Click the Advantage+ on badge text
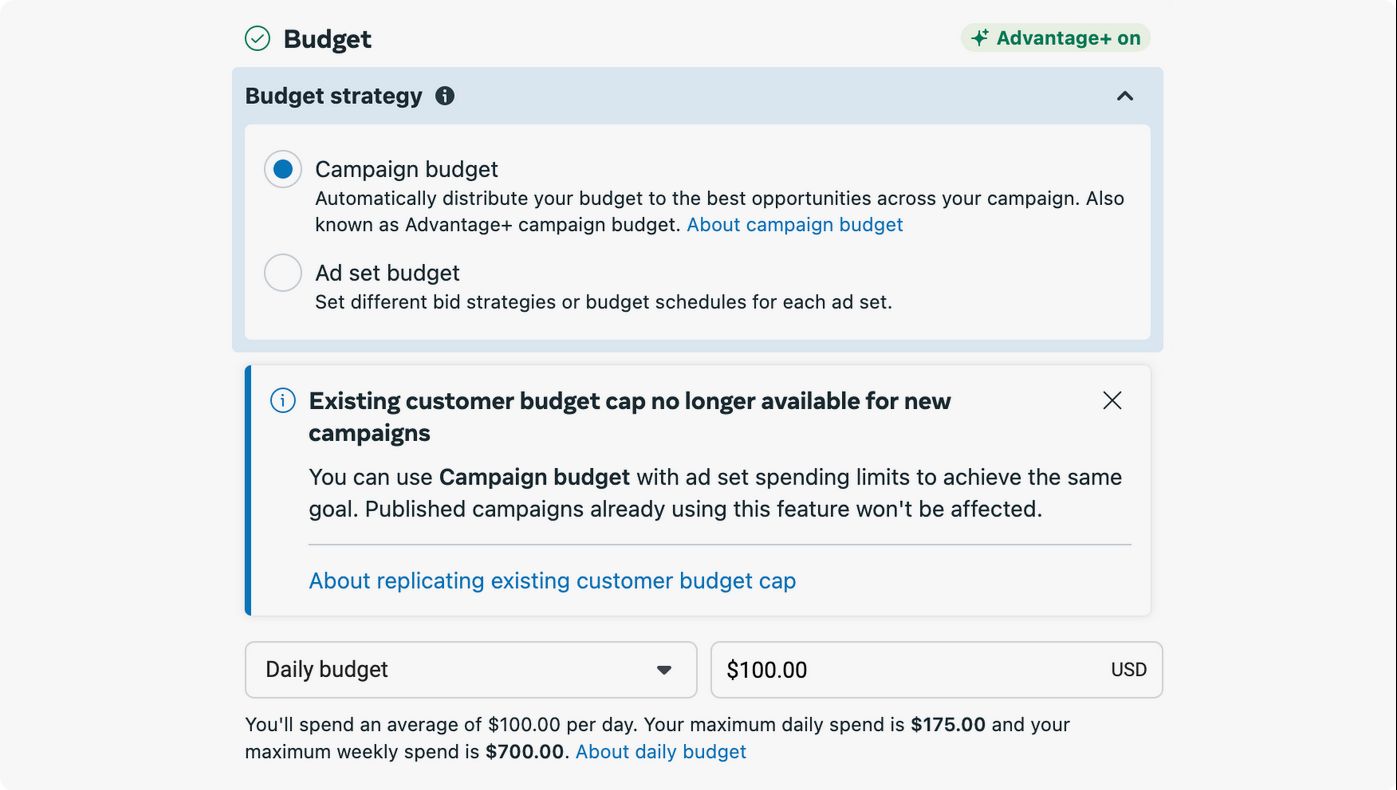Image resolution: width=1397 pixels, height=790 pixels. tap(1068, 38)
